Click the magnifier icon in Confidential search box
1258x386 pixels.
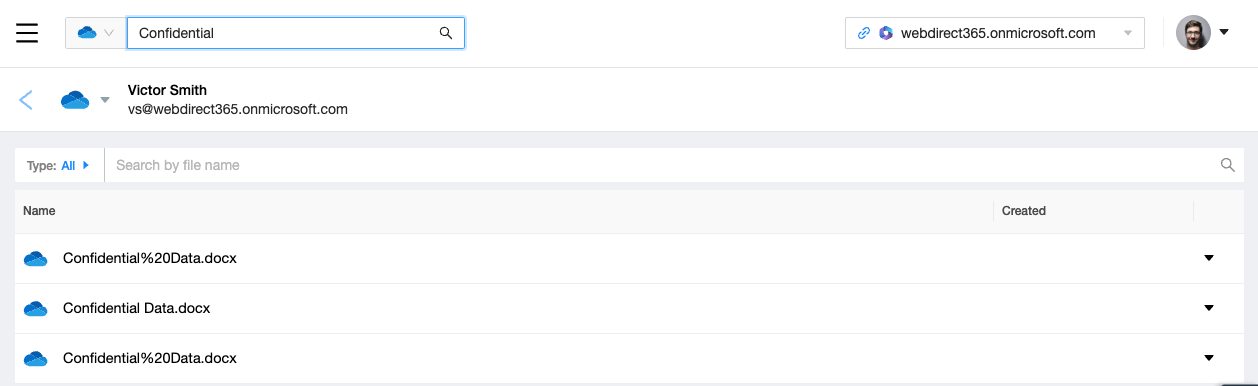pos(446,33)
